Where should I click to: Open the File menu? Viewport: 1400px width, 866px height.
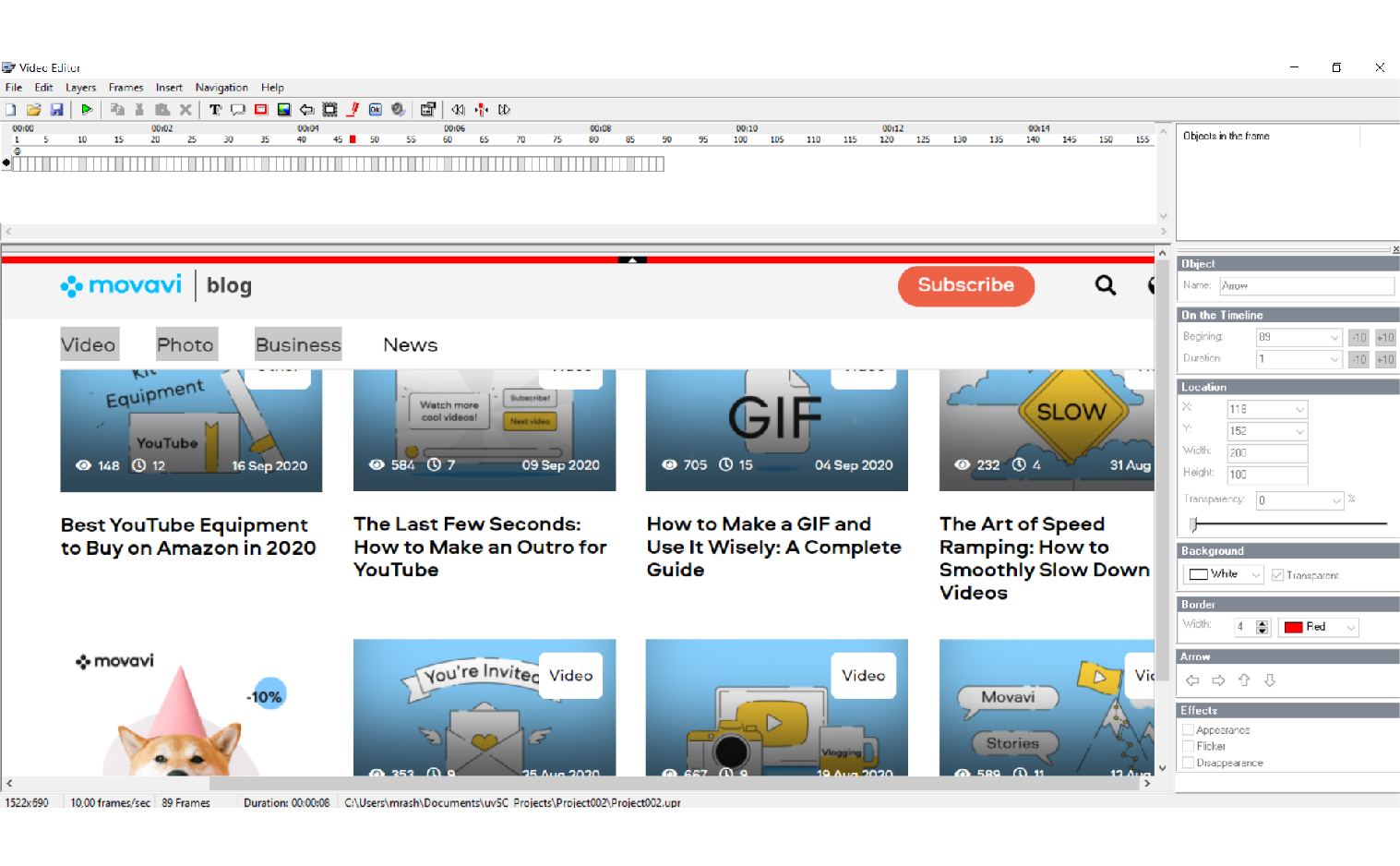pos(14,88)
